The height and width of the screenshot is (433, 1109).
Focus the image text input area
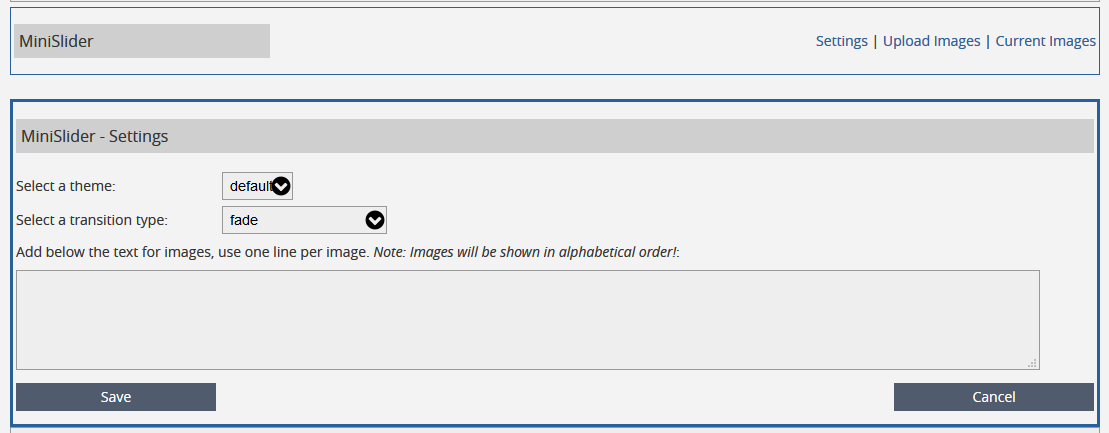tap(527, 320)
